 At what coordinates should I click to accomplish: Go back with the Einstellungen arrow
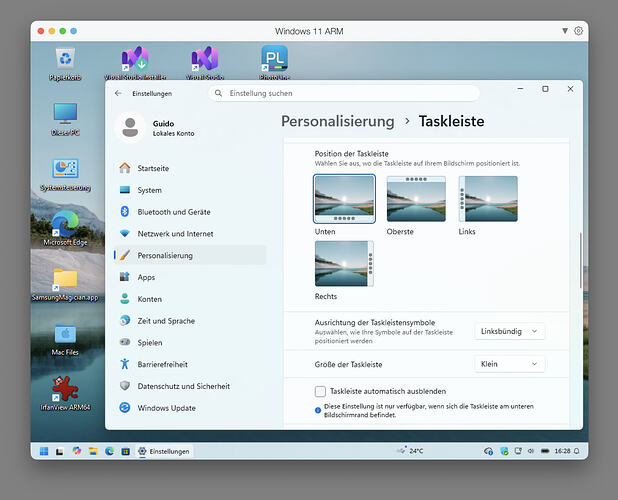(x=118, y=93)
